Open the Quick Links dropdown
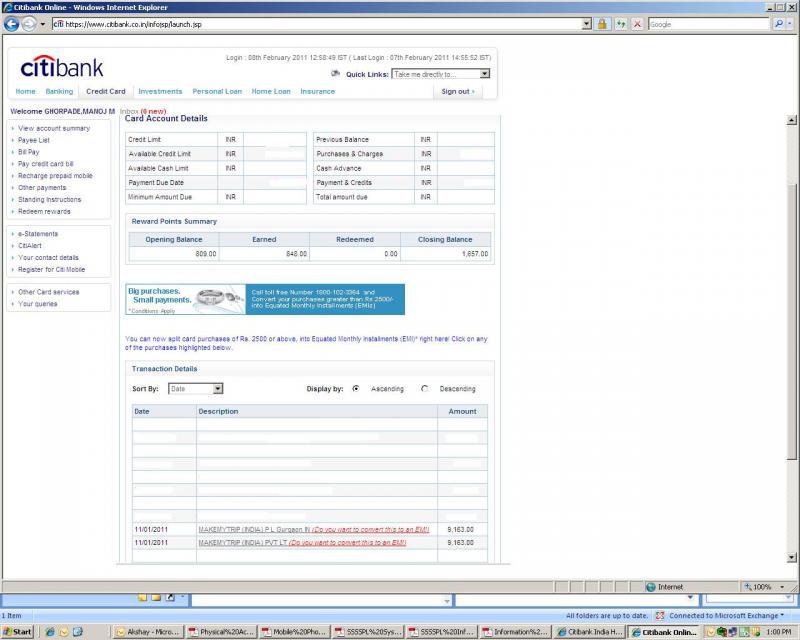Viewport: 800px width, 640px height. click(440, 74)
